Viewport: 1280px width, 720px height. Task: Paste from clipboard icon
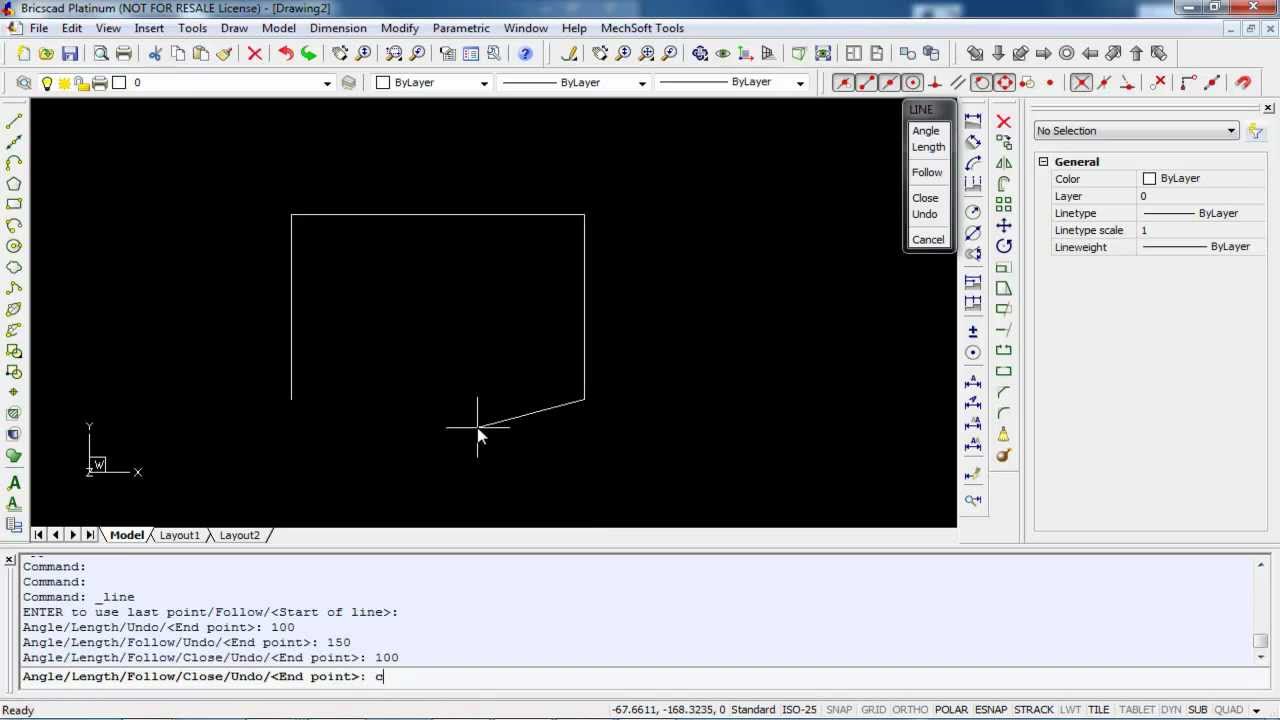[201, 53]
